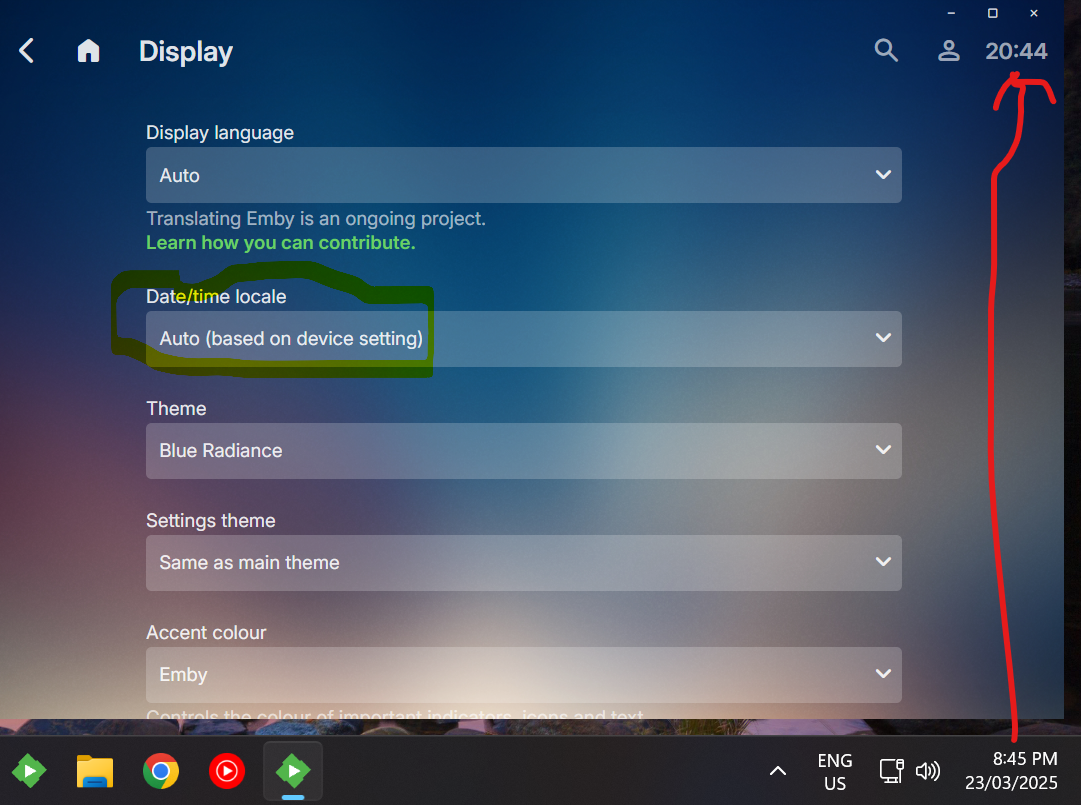Screen dimensions: 1081x805
Task: Show hidden system tray icons
Action: pyautogui.click(x=778, y=771)
